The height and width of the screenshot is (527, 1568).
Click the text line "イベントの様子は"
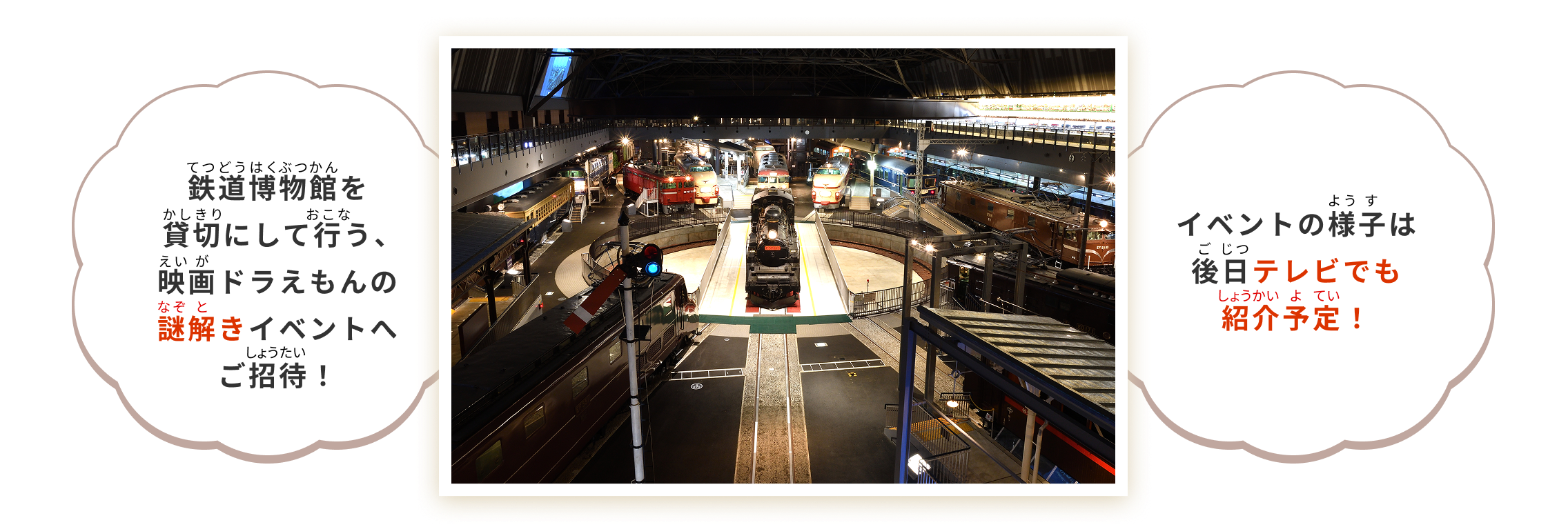click(x=1297, y=224)
